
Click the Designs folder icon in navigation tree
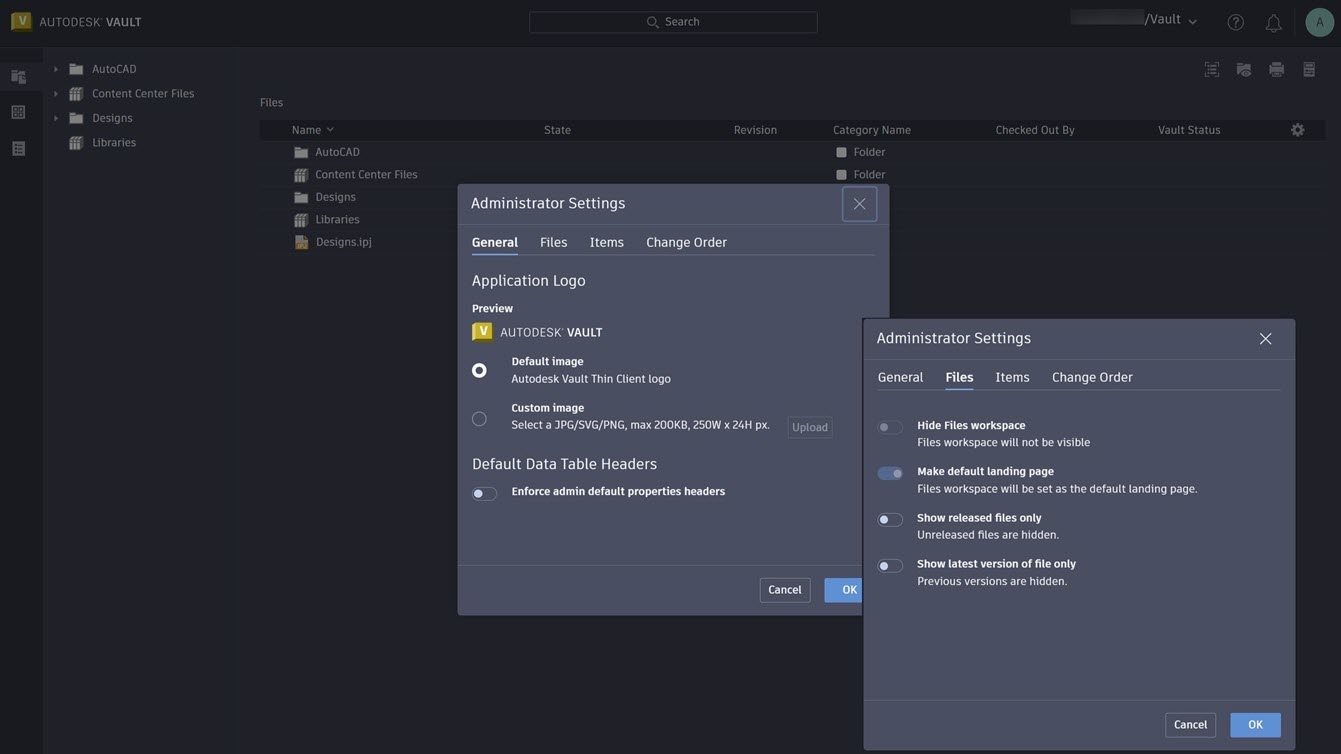76,118
